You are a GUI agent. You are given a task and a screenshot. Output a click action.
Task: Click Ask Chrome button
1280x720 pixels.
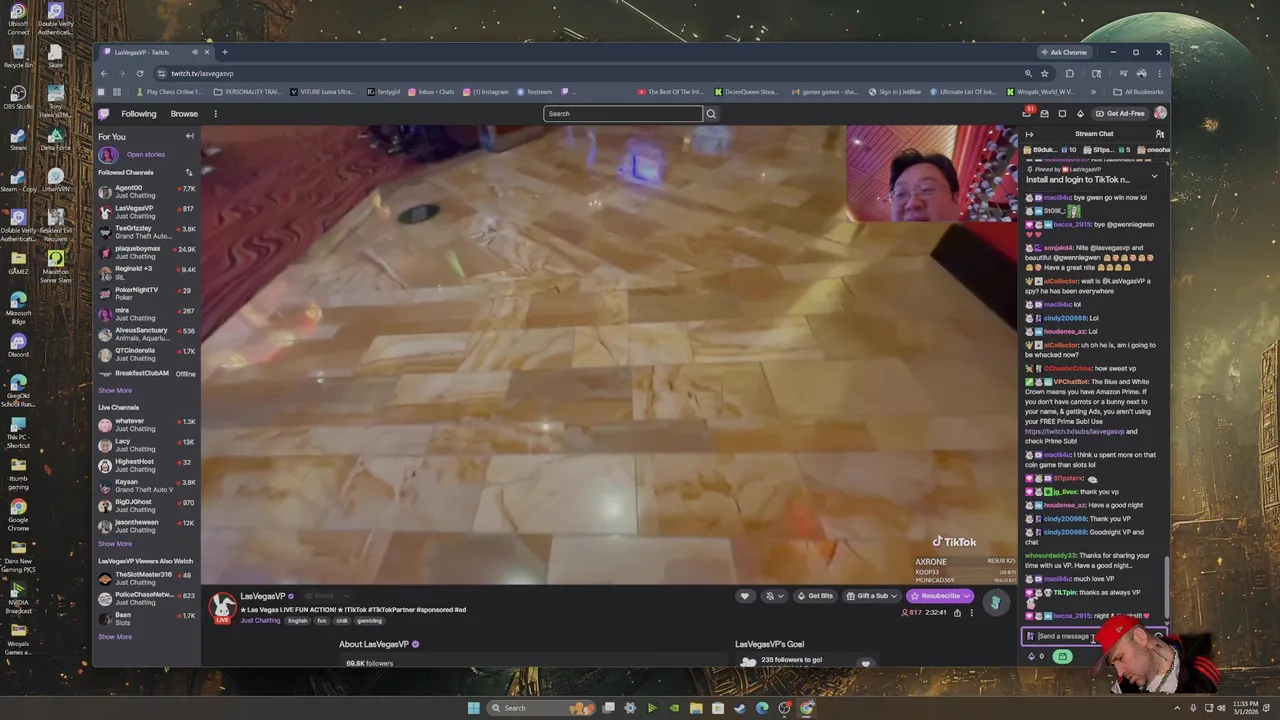[1064, 52]
